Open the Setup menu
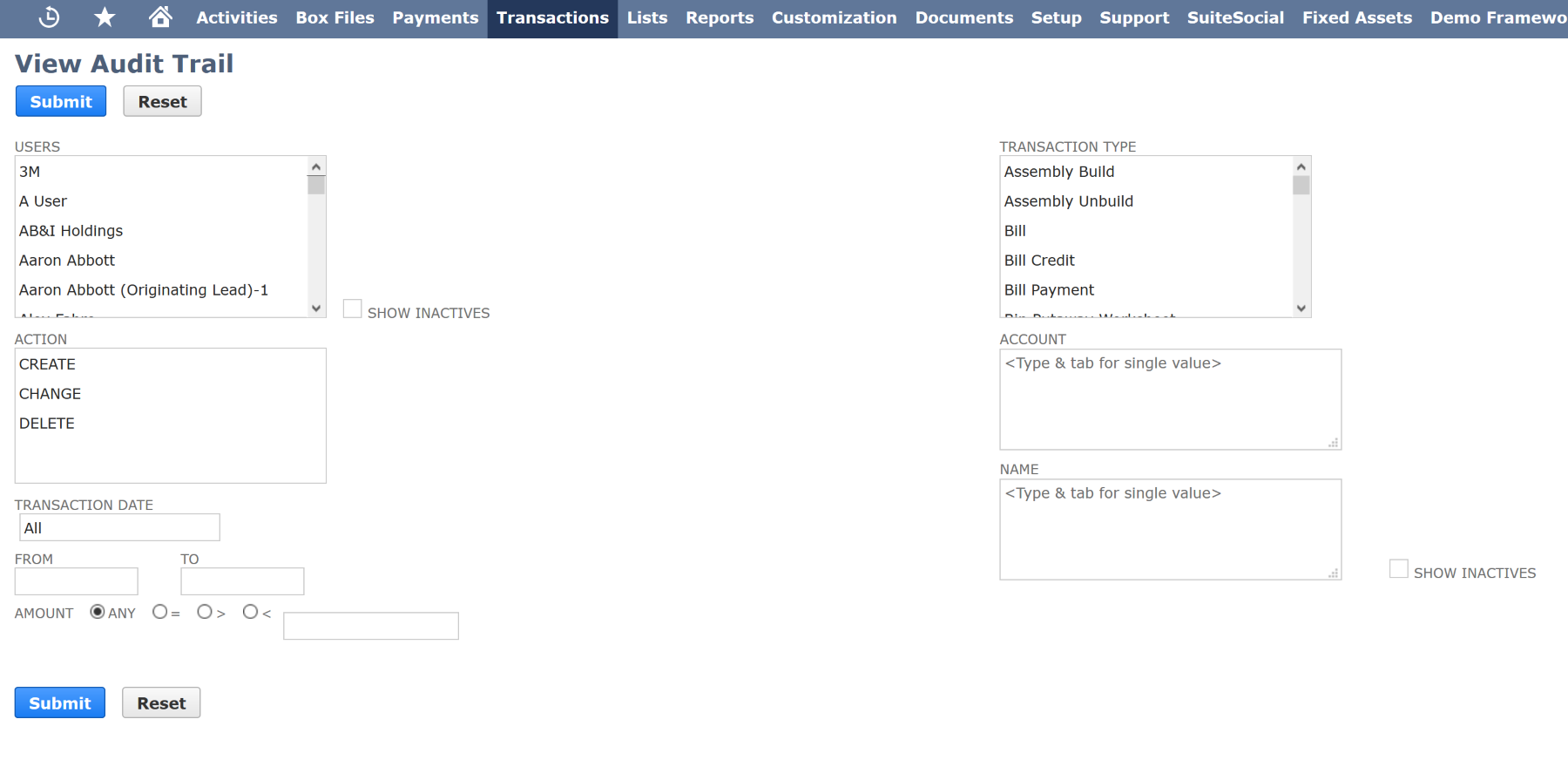 coord(1057,17)
